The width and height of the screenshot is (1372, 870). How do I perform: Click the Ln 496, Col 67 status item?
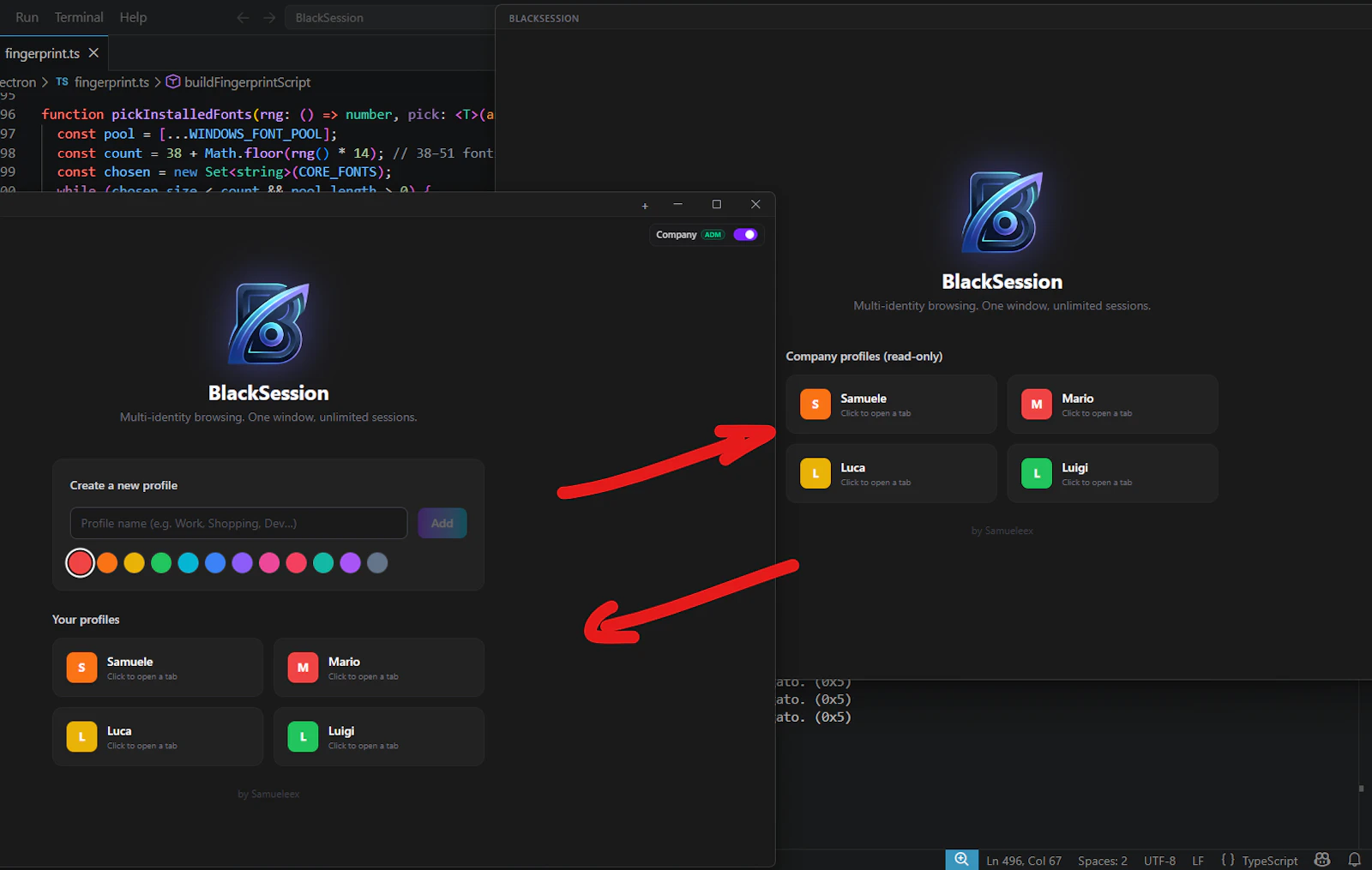[1024, 861]
